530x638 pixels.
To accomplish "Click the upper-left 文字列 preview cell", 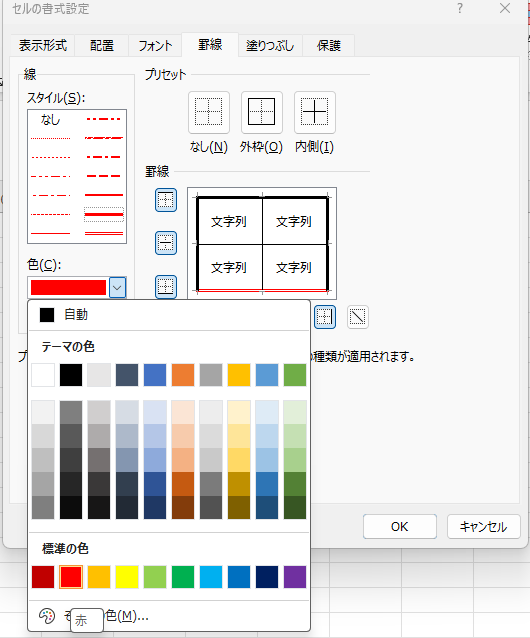I will coord(229,221).
